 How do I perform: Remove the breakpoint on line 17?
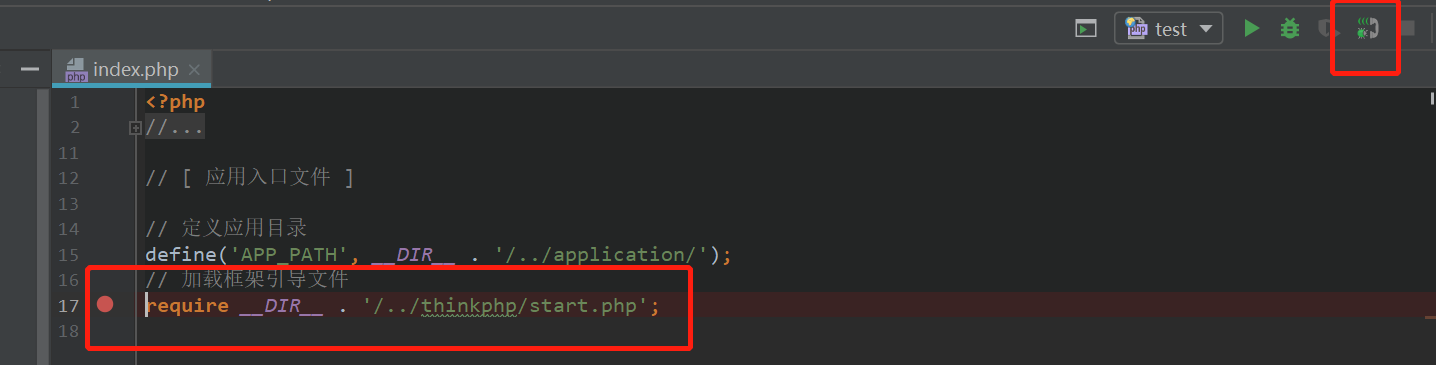tap(105, 304)
